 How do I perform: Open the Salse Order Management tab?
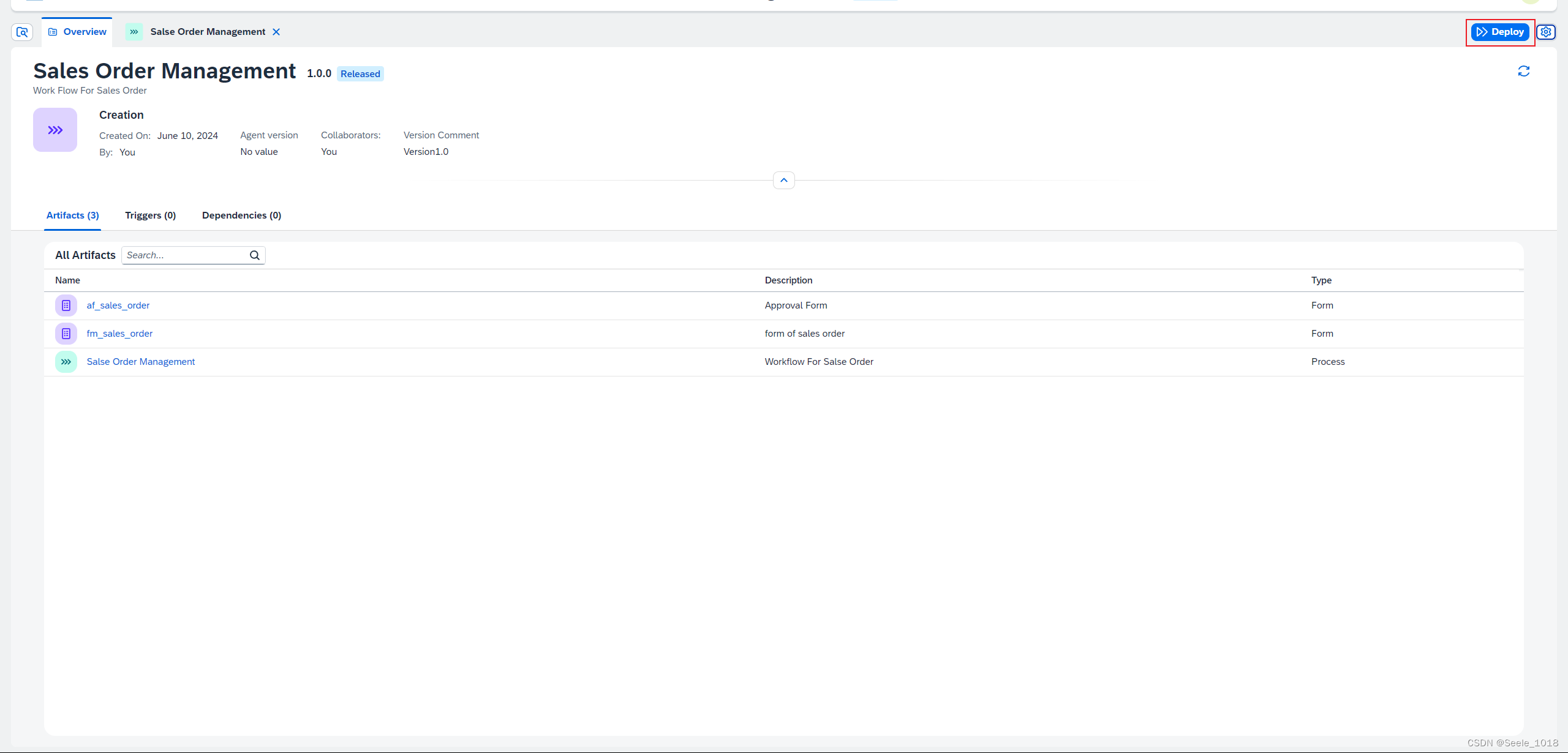208,32
